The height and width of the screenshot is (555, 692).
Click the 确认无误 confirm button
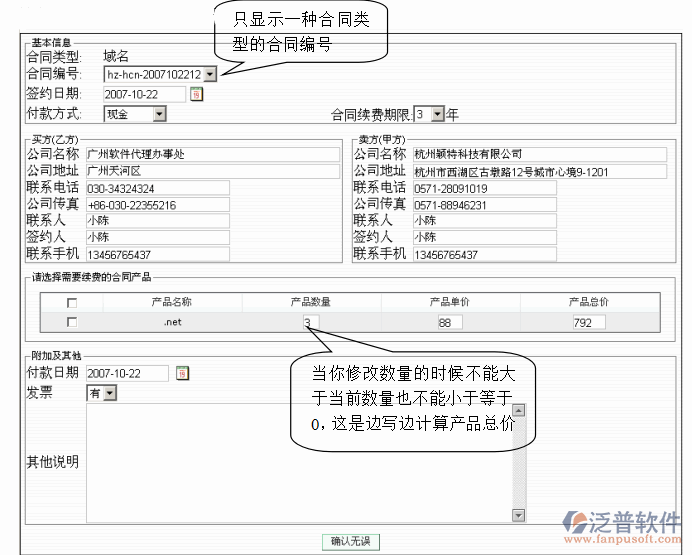[x=350, y=541]
